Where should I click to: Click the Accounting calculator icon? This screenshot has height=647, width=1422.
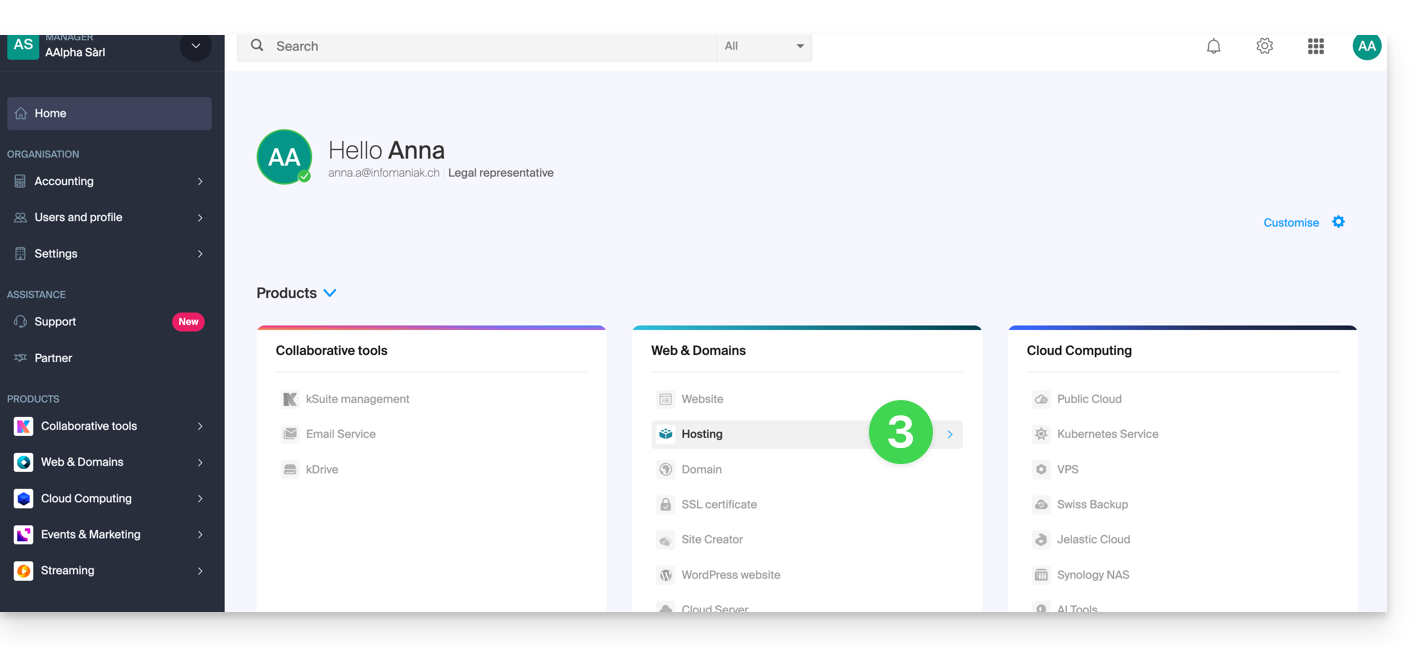pos(21,182)
